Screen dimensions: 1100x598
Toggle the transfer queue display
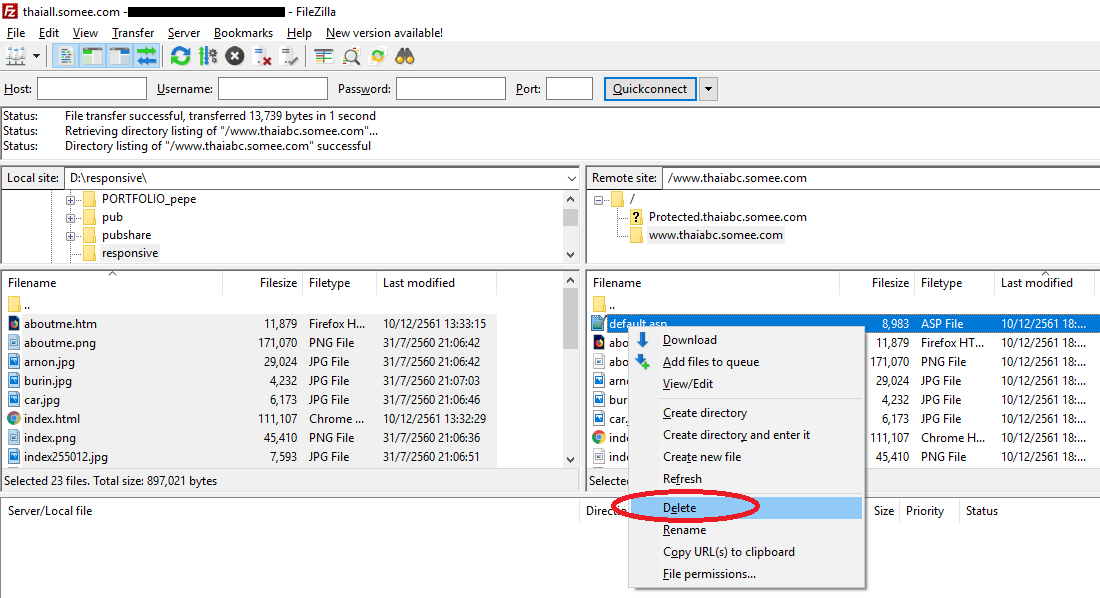click(146, 56)
